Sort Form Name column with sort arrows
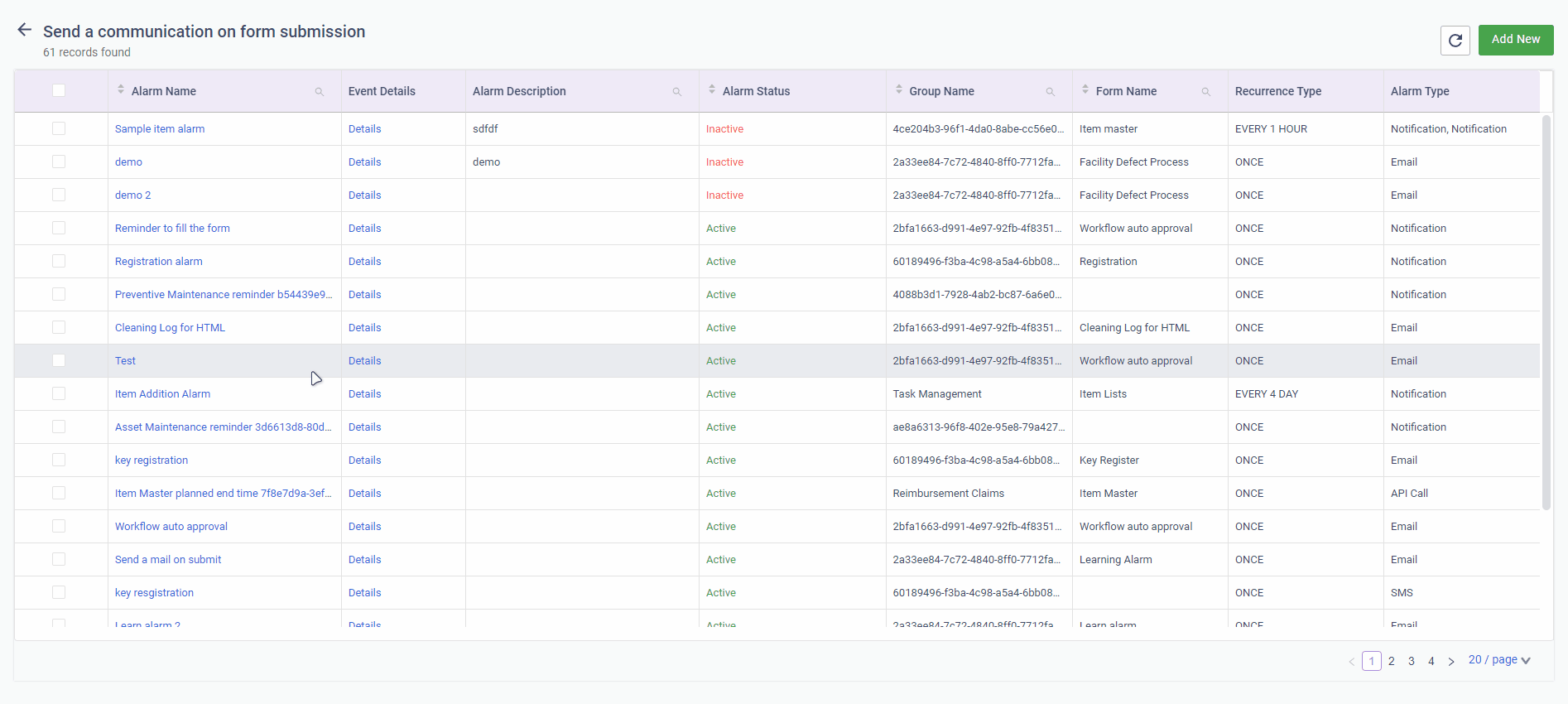This screenshot has height=704, width=1568. [1085, 90]
